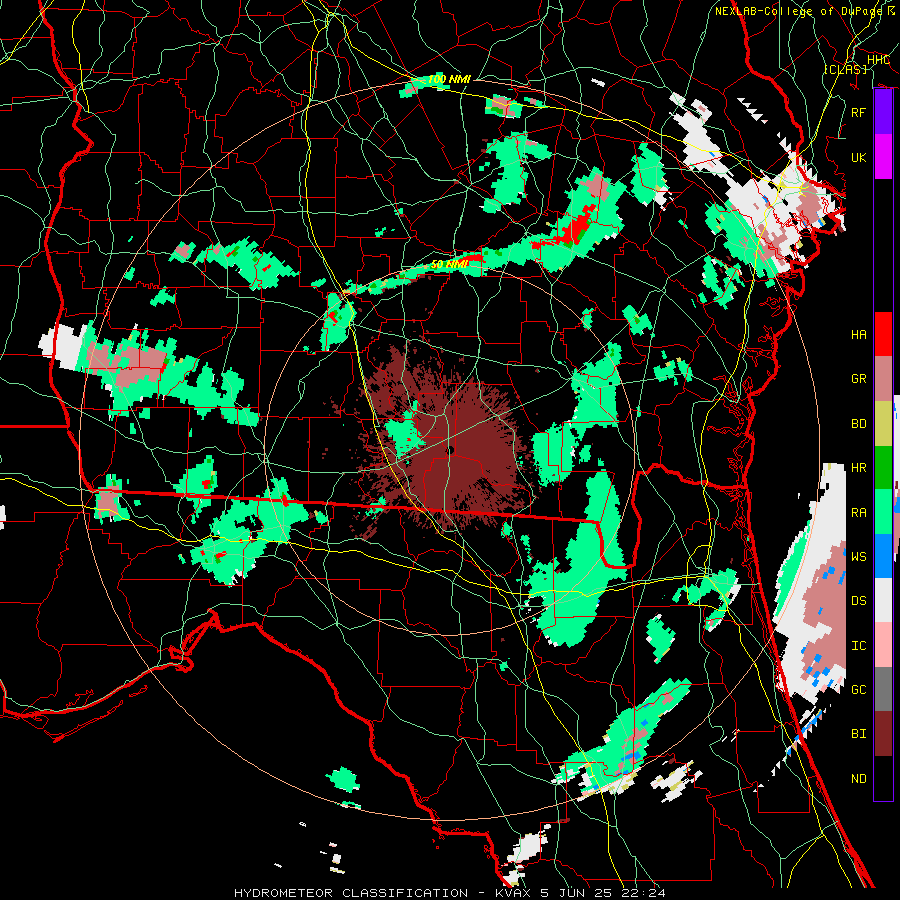The width and height of the screenshot is (900, 900).
Task: Click the ND black legend swatch
Action: coord(883,778)
